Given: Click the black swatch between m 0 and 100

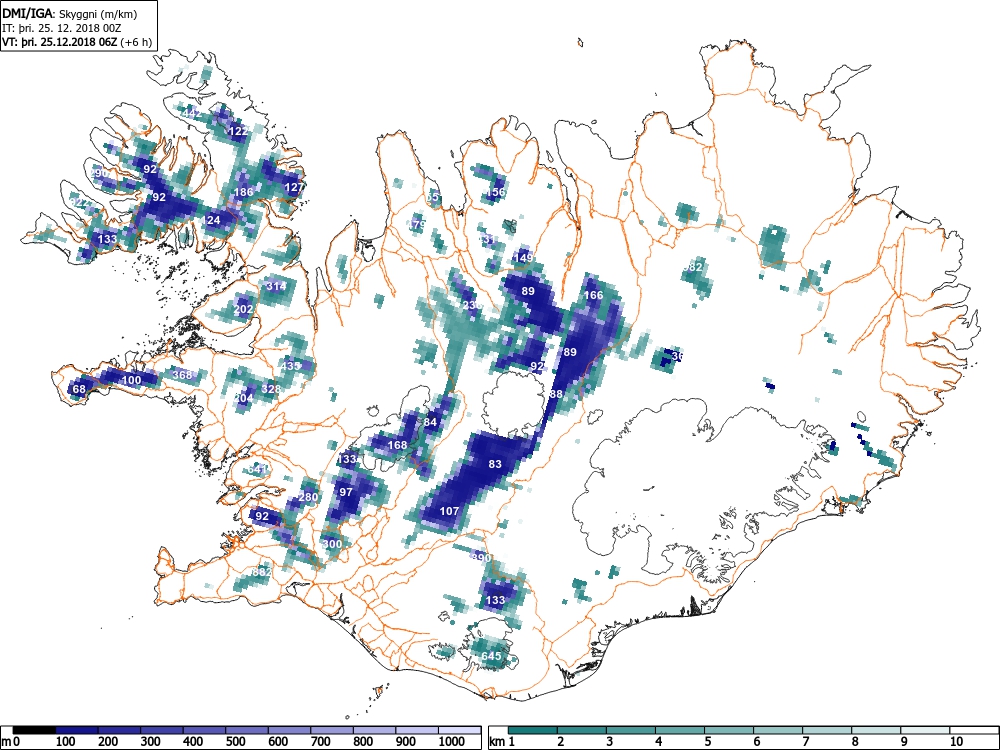Looking at the screenshot, I should (x=34, y=730).
